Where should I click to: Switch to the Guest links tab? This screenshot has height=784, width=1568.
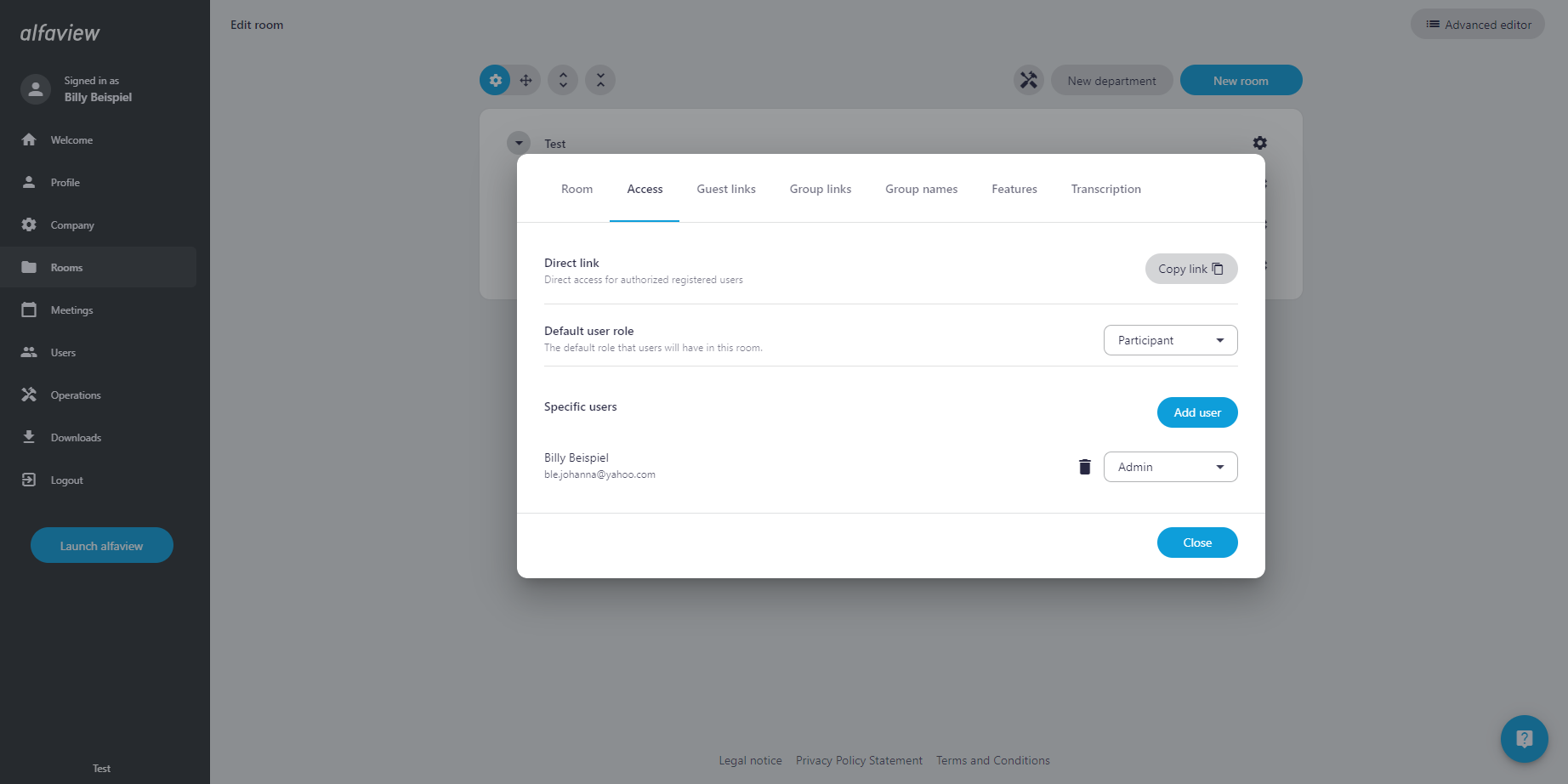click(725, 189)
